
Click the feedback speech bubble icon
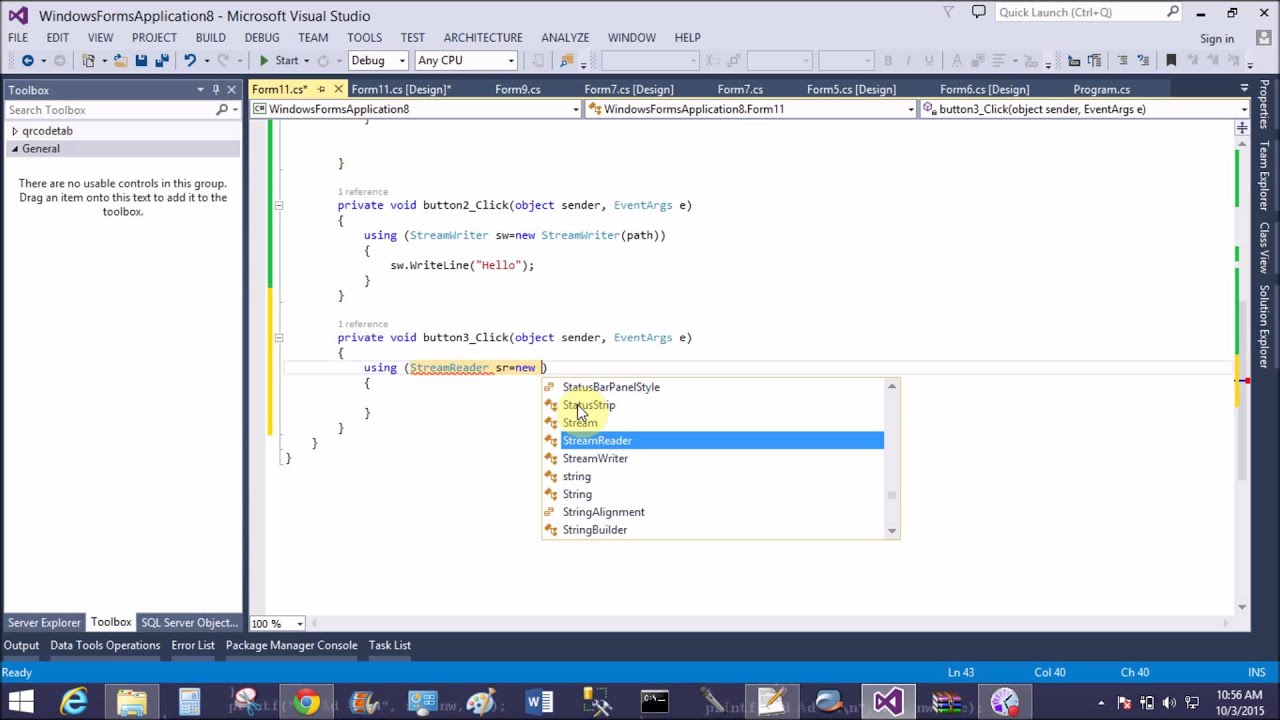pyautogui.click(x=978, y=12)
